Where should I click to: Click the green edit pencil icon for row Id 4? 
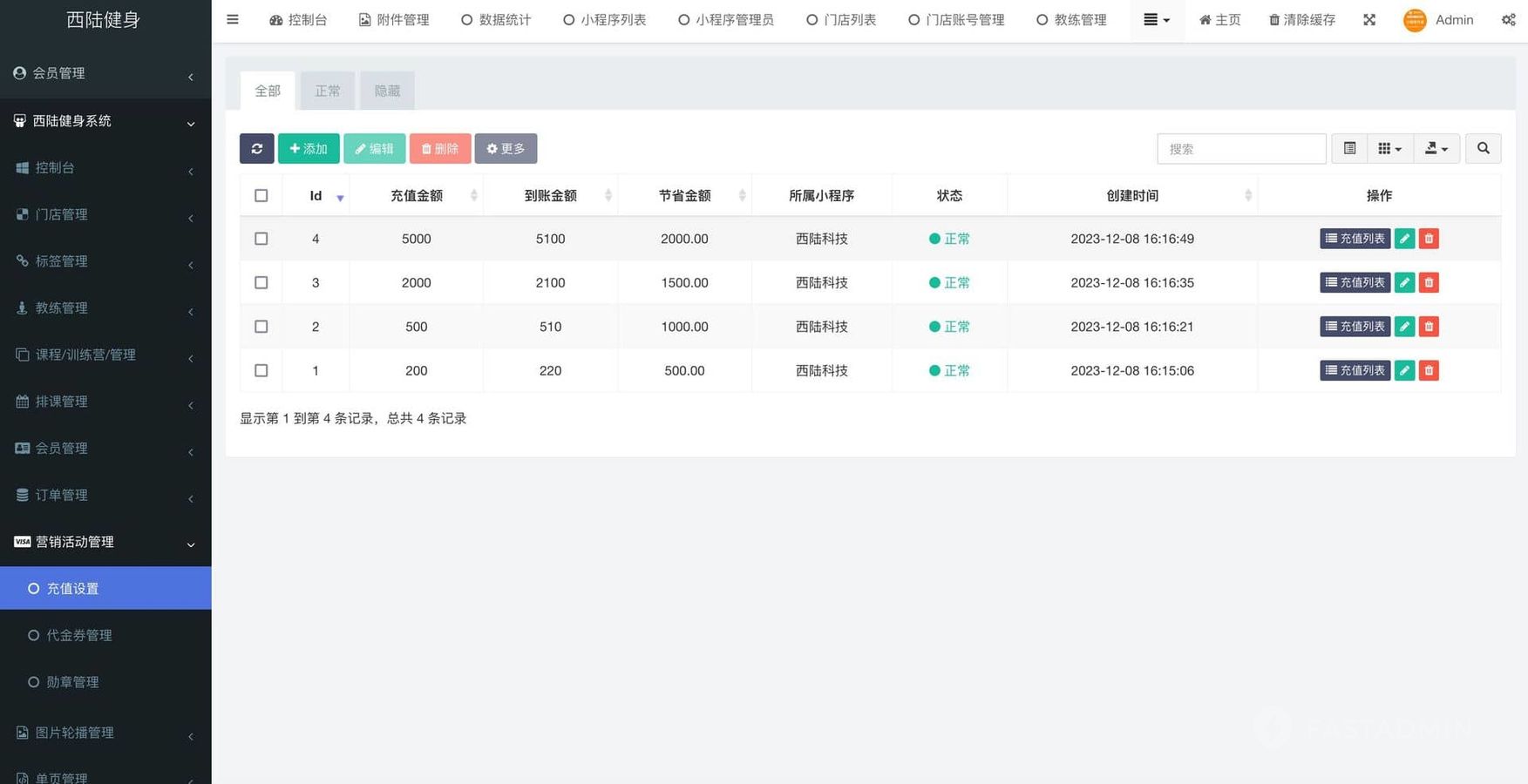click(x=1404, y=239)
